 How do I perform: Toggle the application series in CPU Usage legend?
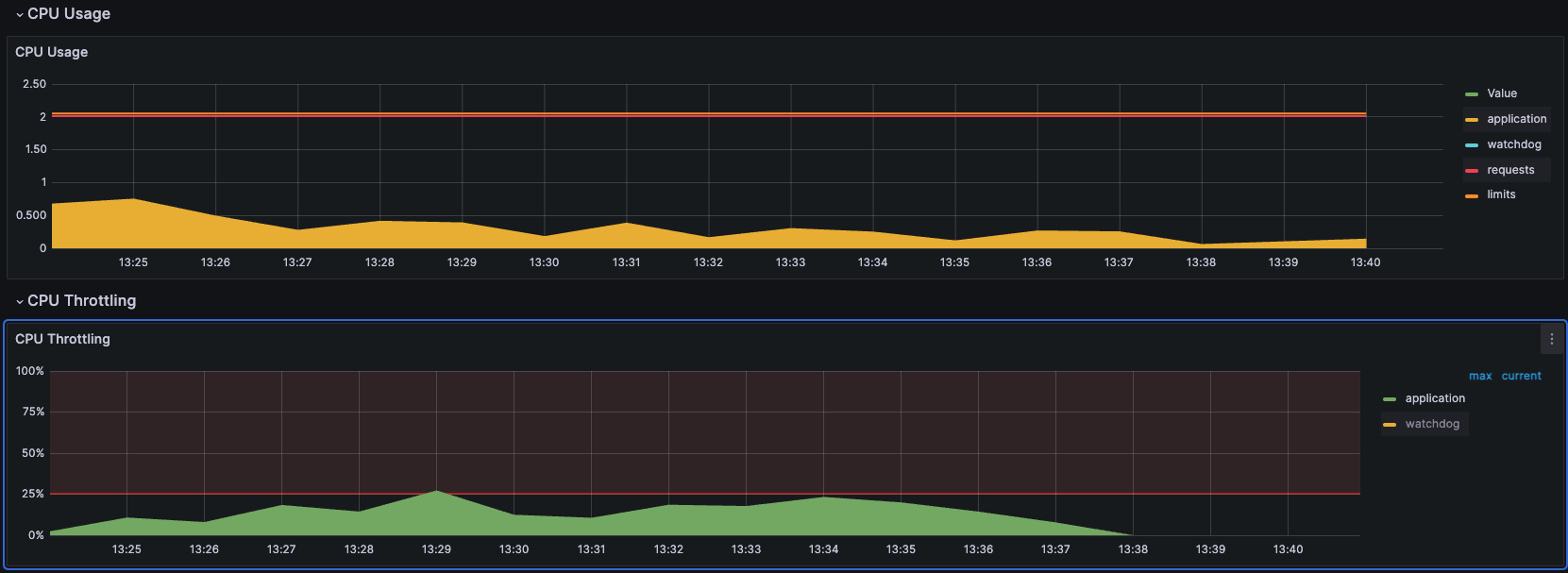pos(1517,119)
